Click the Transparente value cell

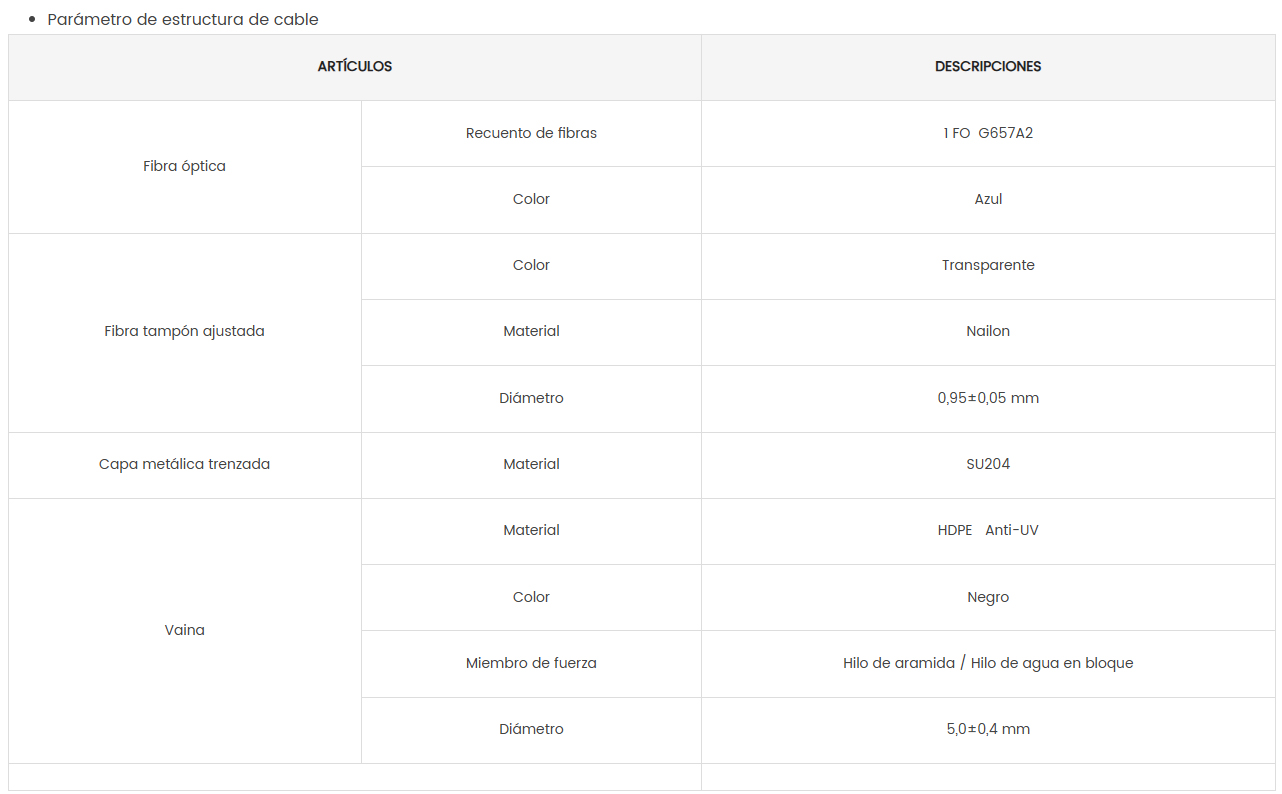coord(988,266)
